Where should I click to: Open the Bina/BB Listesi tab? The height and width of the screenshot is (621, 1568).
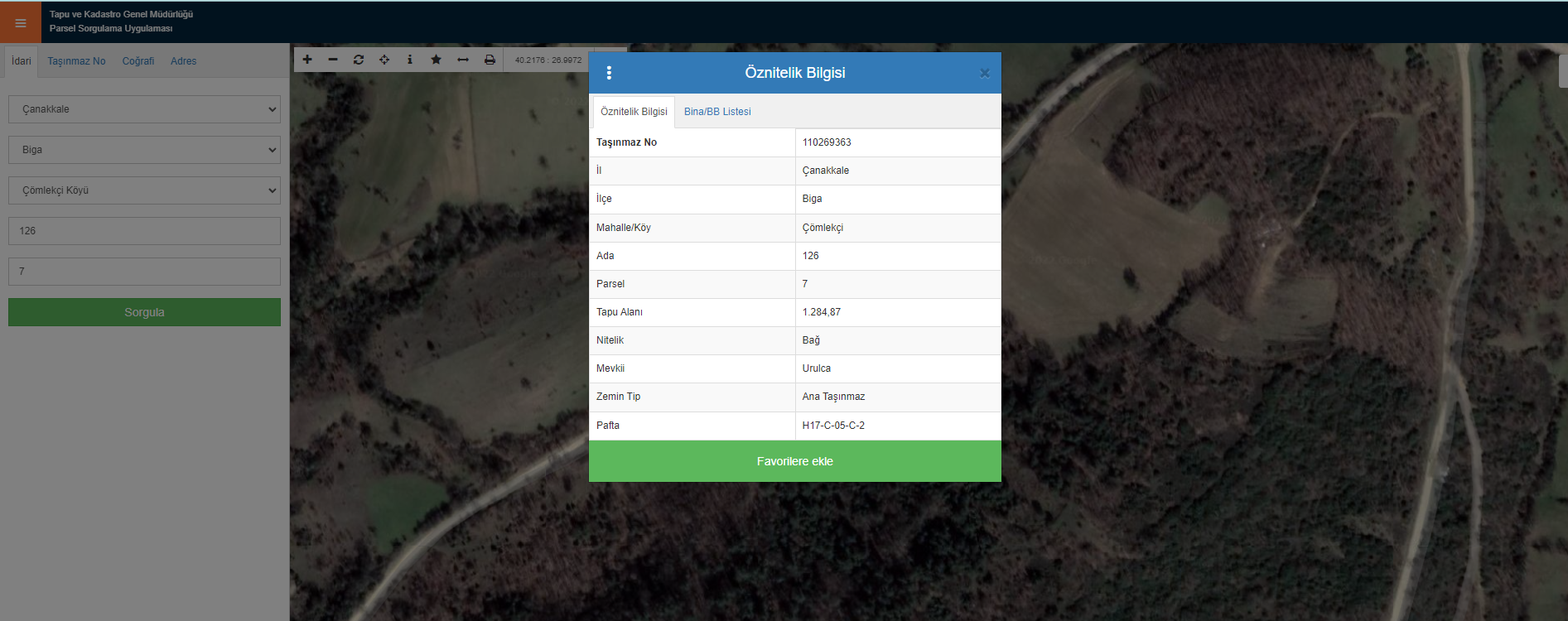tap(717, 112)
